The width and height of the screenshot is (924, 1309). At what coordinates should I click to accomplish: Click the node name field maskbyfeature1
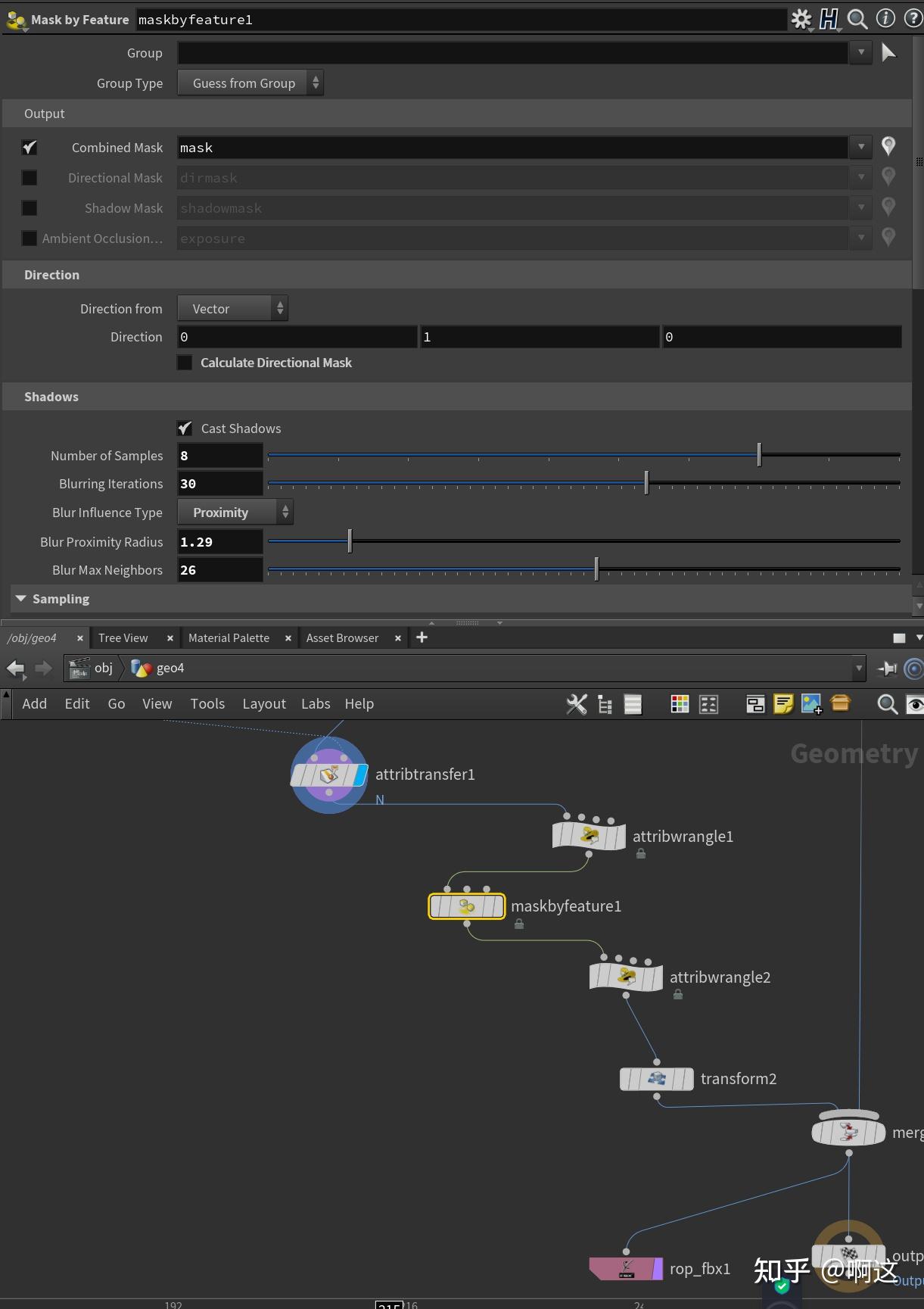pos(460,20)
